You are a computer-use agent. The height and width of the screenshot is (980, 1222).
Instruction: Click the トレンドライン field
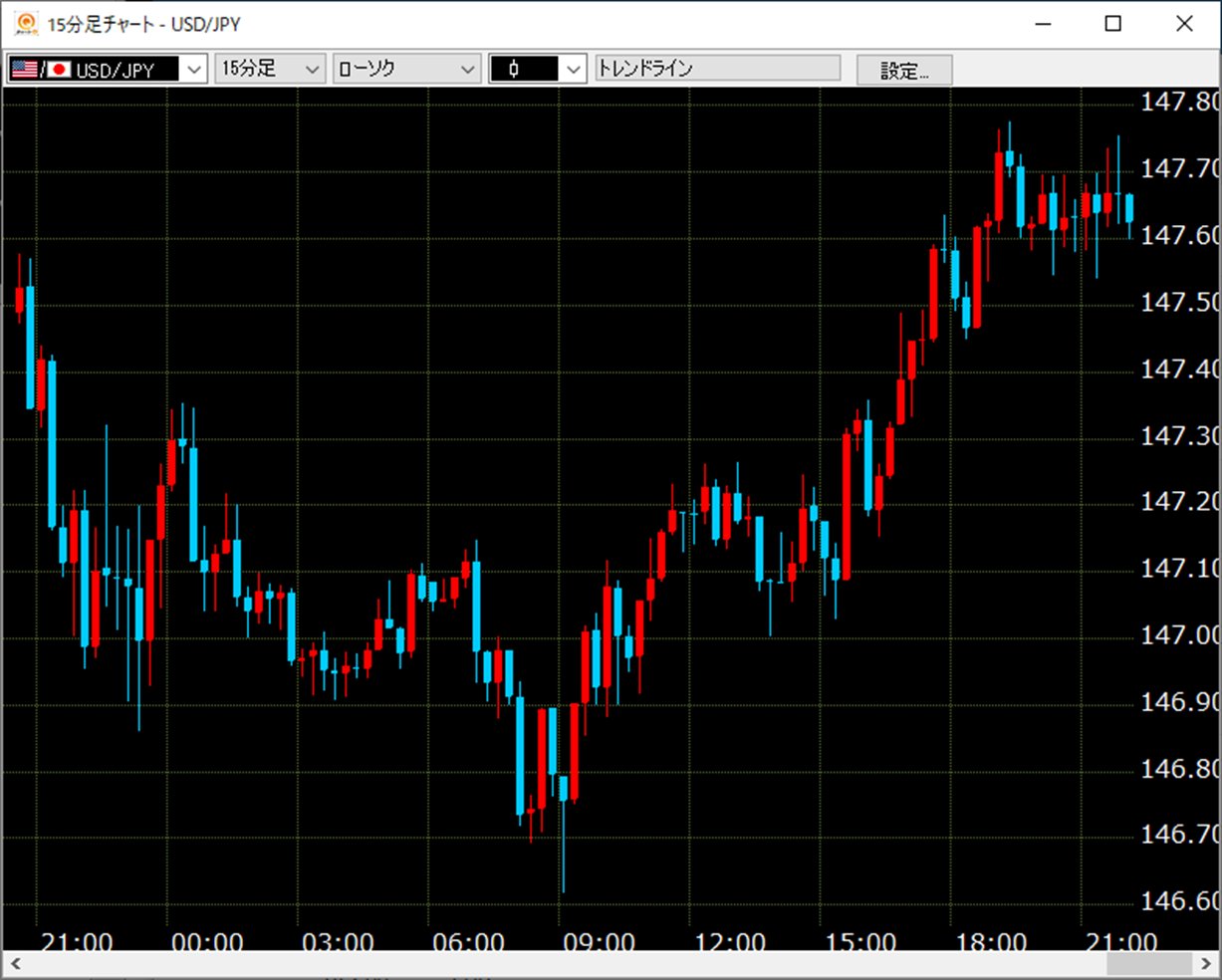click(717, 69)
